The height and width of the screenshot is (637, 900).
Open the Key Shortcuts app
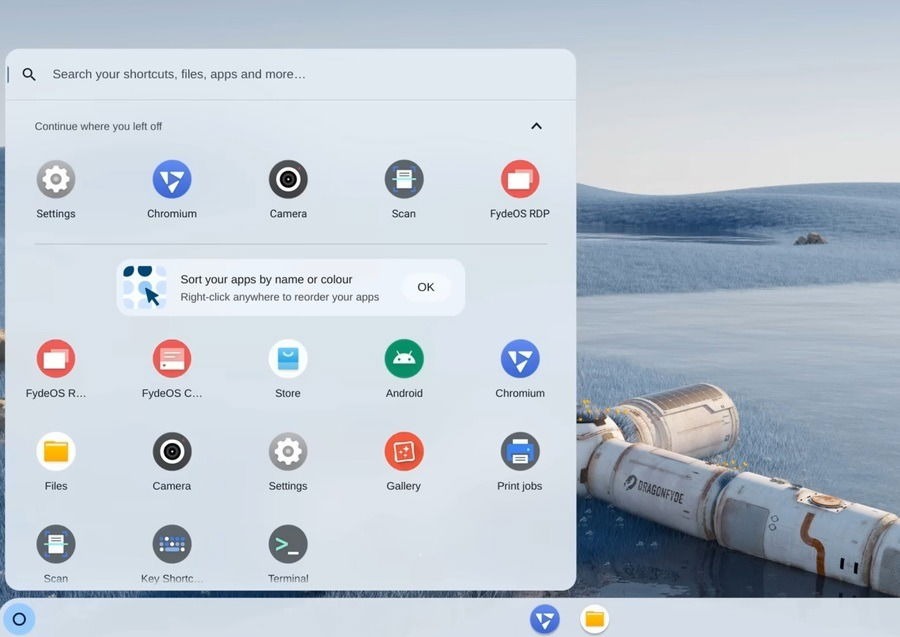172,545
